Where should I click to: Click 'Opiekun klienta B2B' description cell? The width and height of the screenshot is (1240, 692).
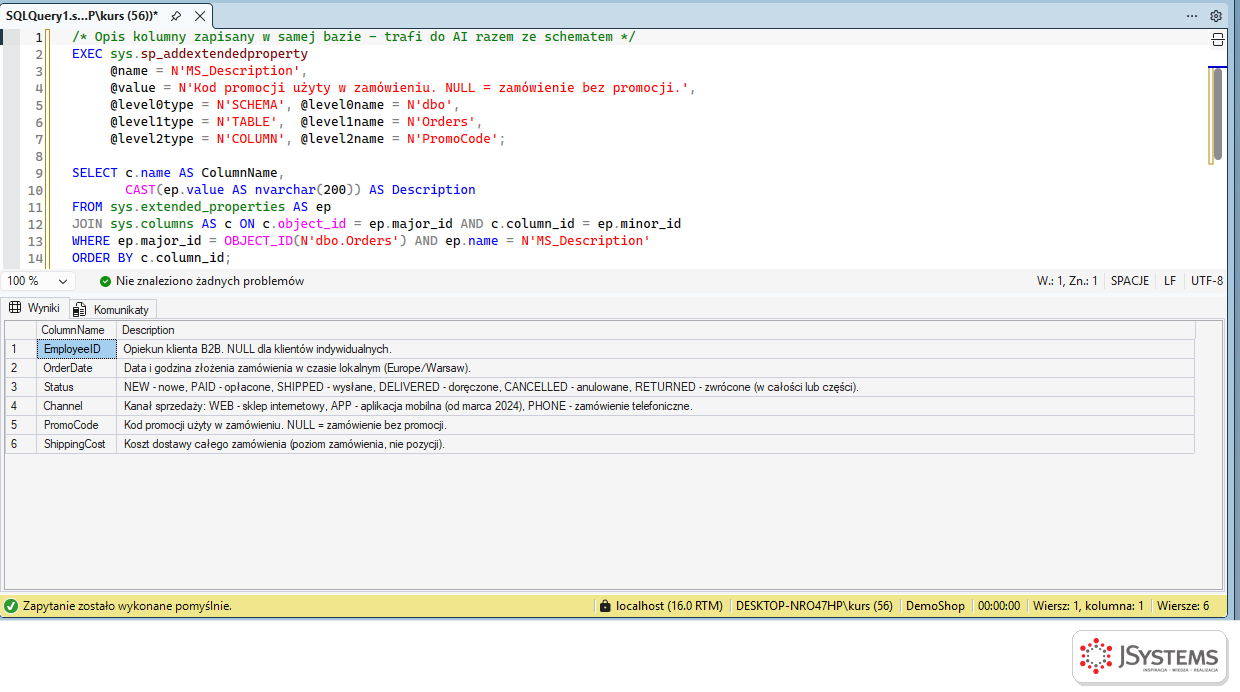coord(656,349)
